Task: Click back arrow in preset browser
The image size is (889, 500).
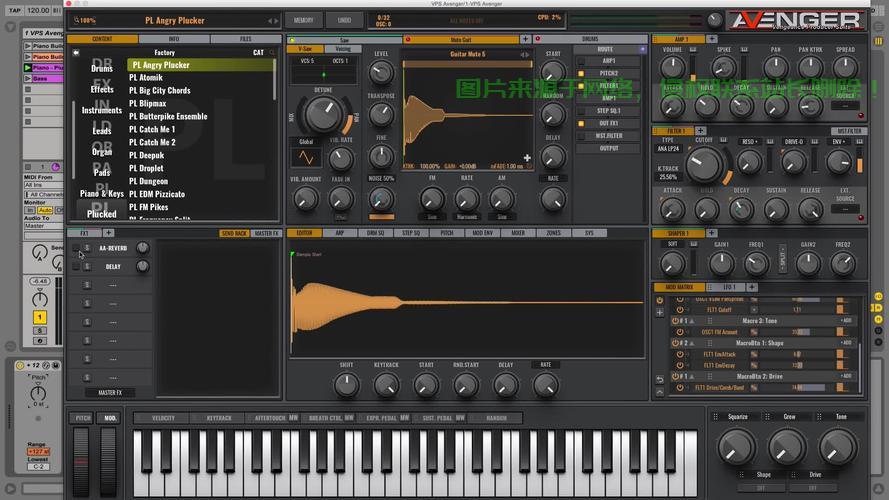Action: pos(76,52)
